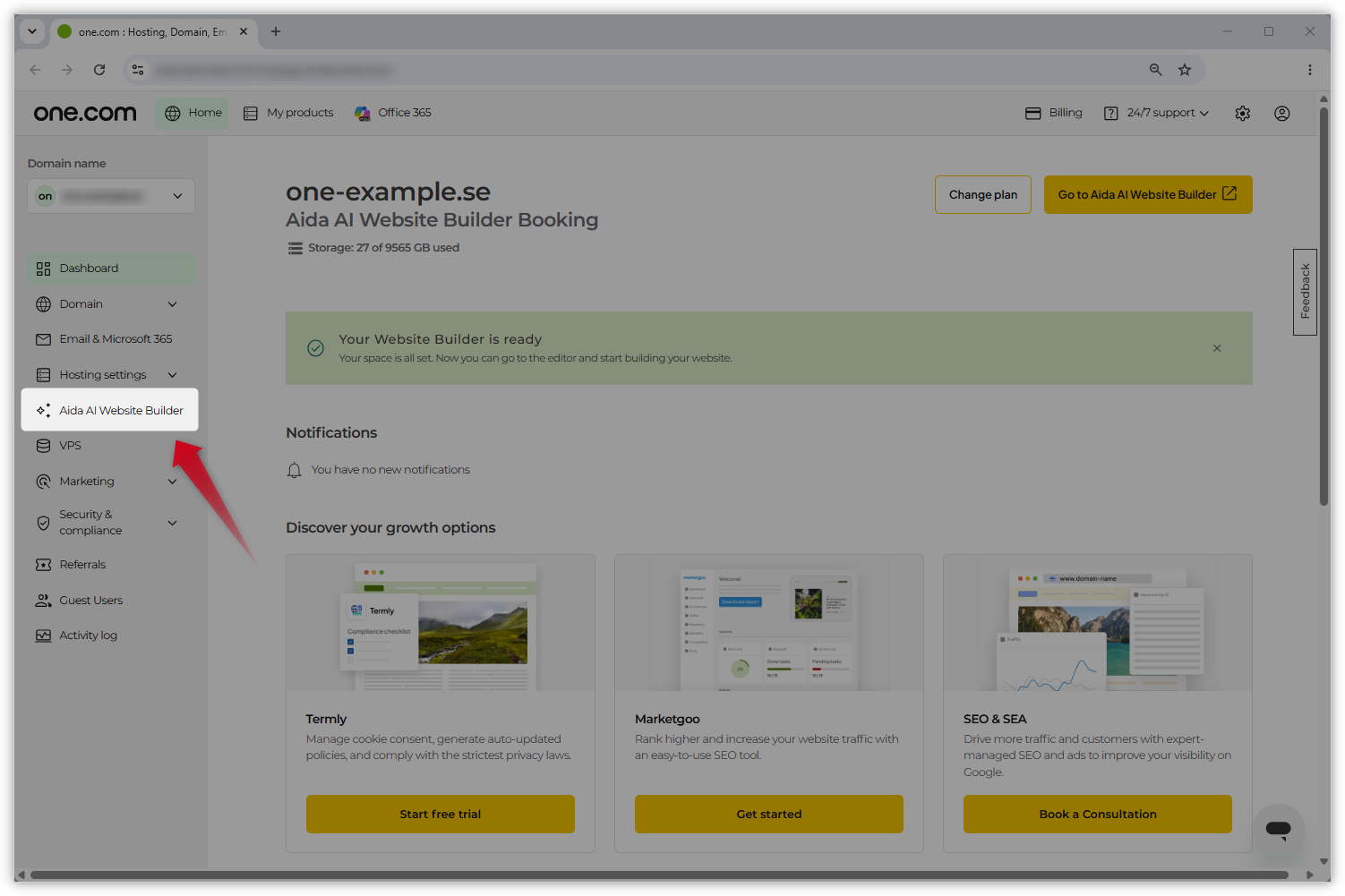
Task: Click the horizontal page scrollbar
Action: point(659,875)
